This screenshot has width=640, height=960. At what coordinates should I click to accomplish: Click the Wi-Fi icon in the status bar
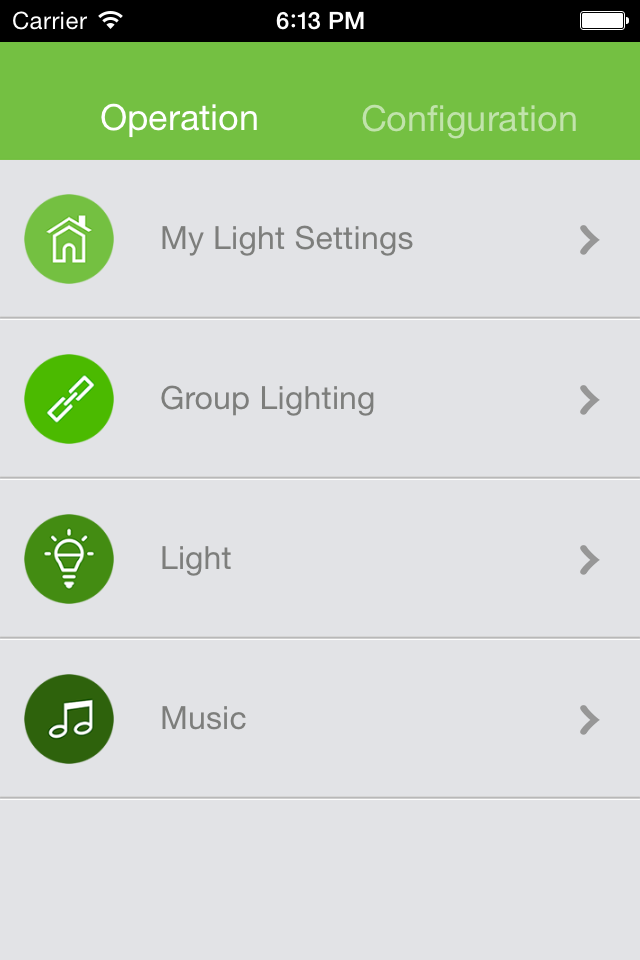click(111, 20)
